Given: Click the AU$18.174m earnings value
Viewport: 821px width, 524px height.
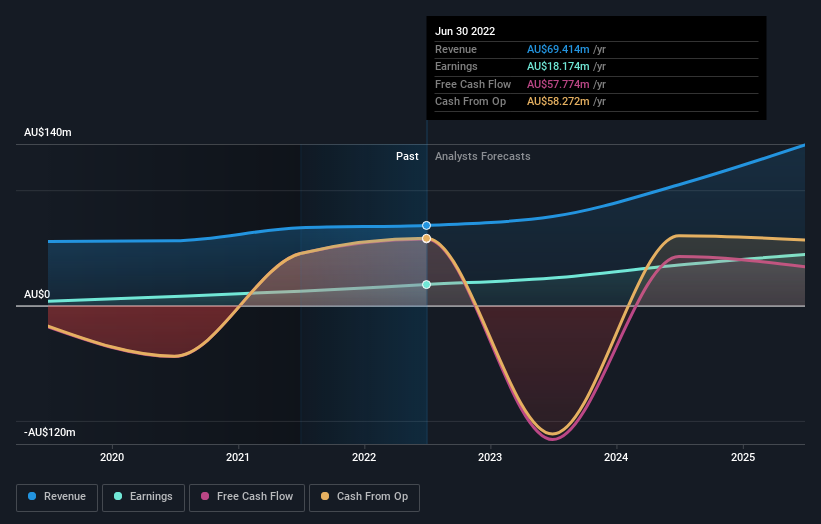Looking at the screenshot, I should 558,66.
